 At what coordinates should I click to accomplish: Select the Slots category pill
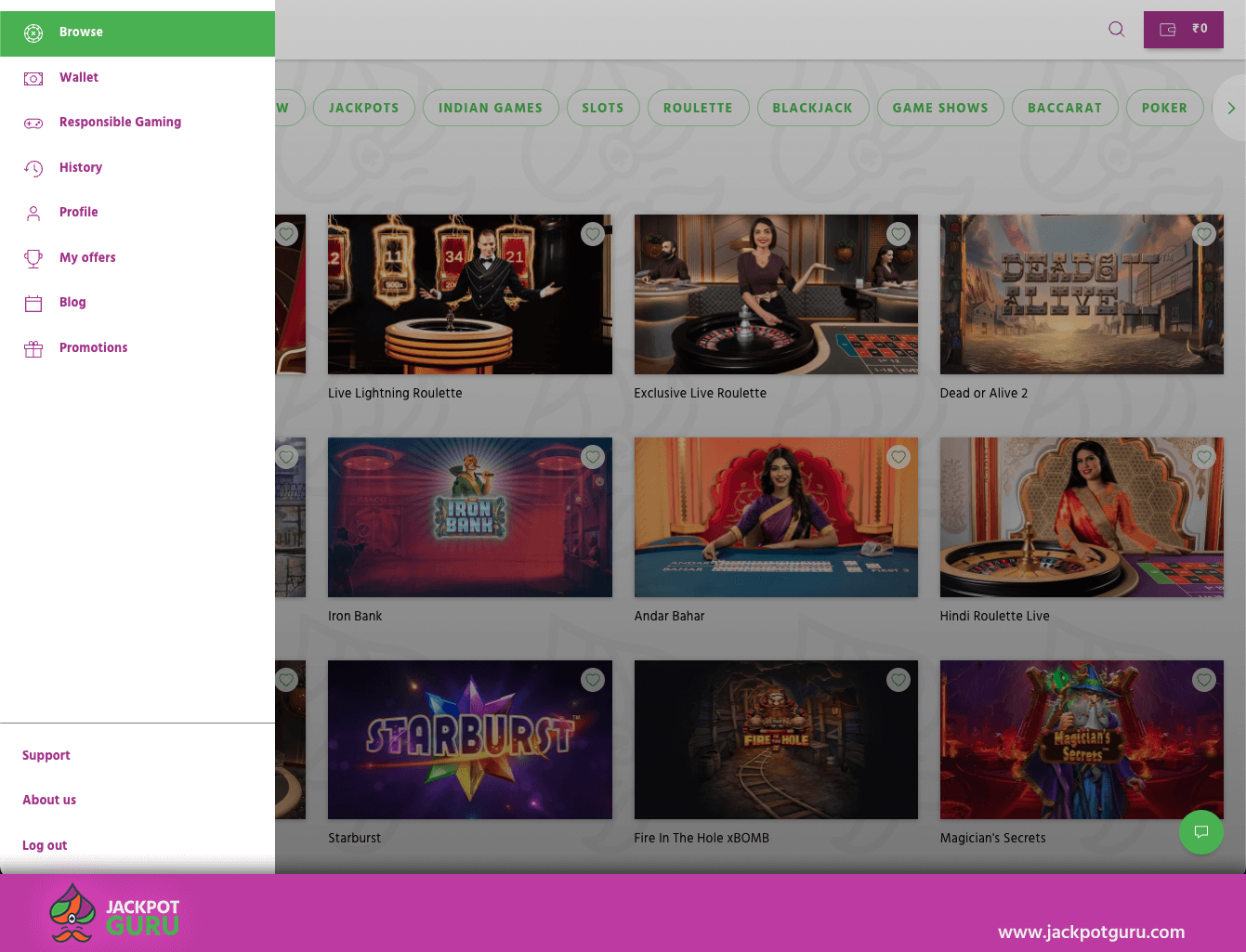coord(603,108)
